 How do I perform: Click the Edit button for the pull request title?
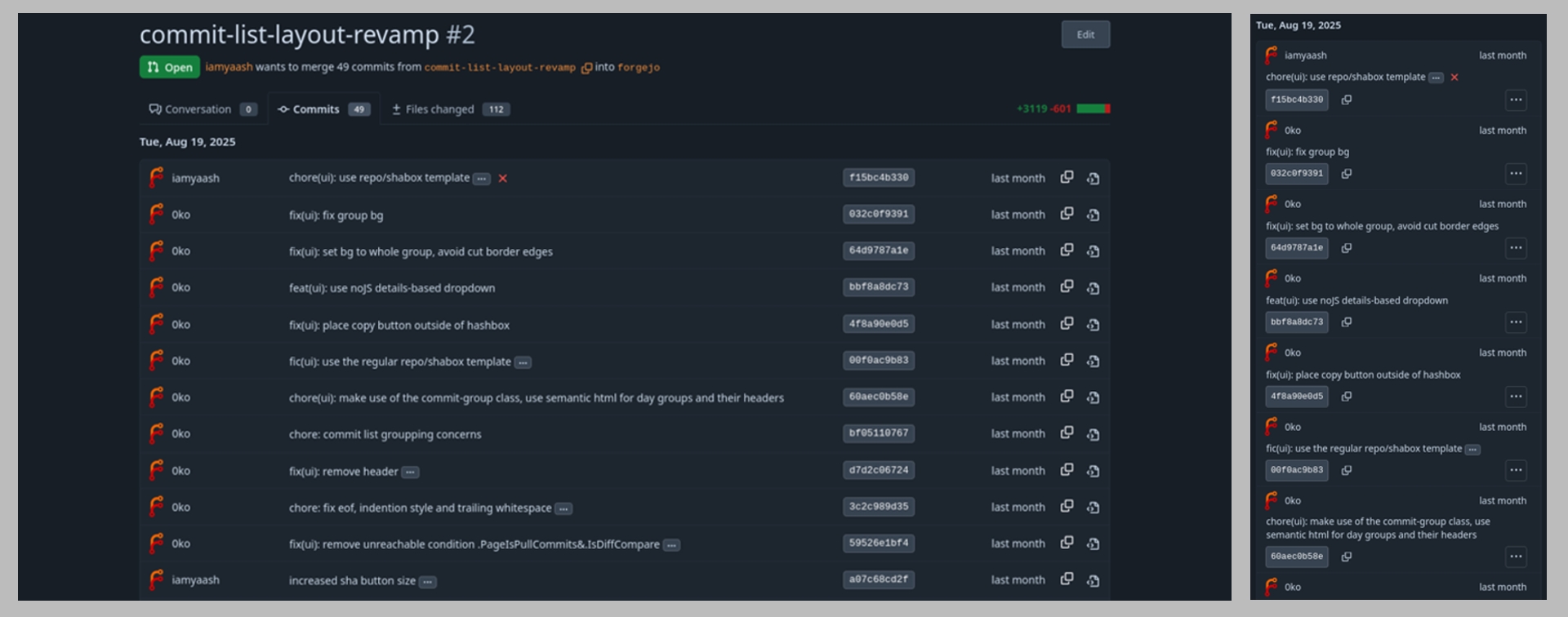point(1085,34)
